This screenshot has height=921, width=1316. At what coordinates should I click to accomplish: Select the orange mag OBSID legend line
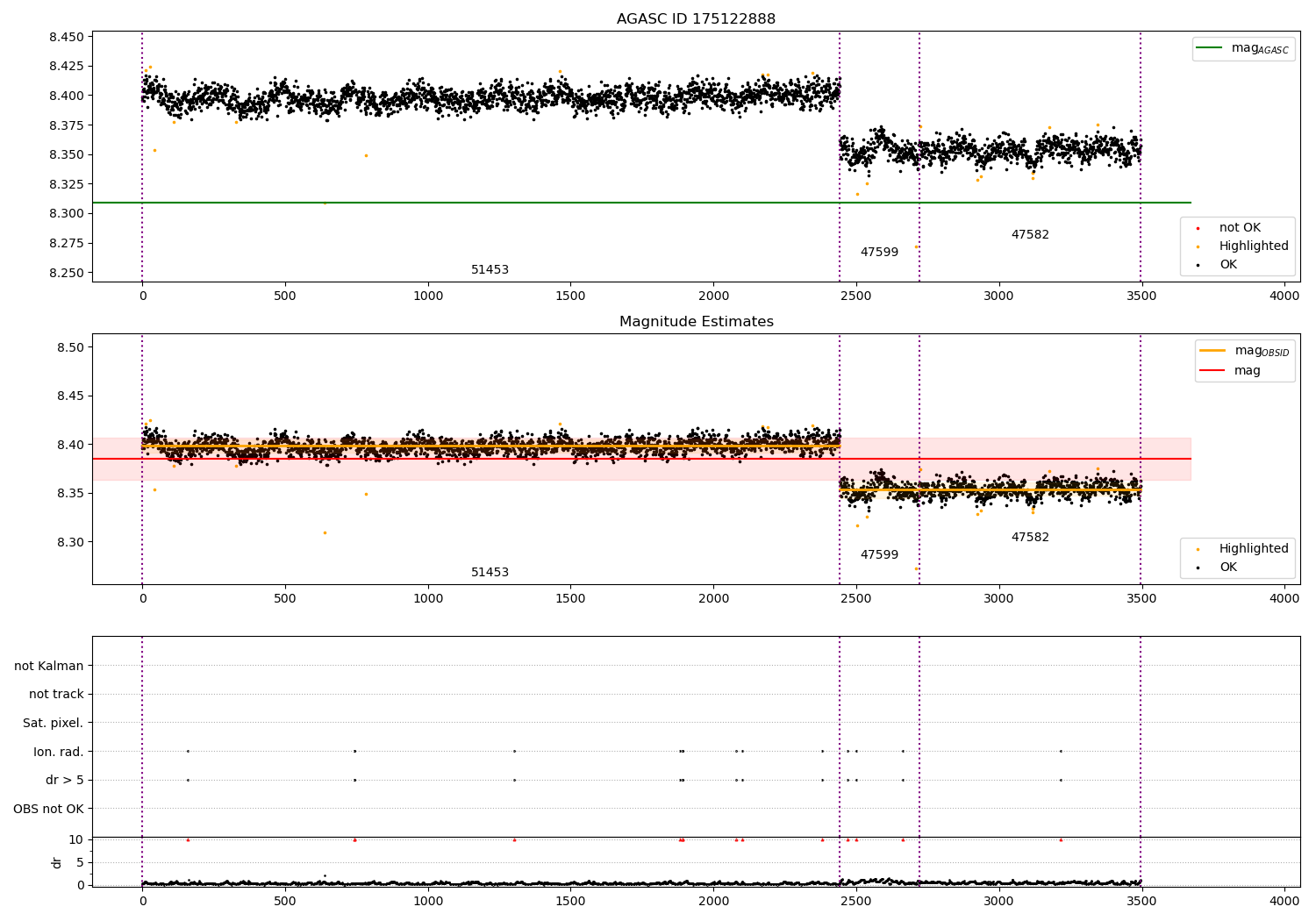[x=1212, y=351]
